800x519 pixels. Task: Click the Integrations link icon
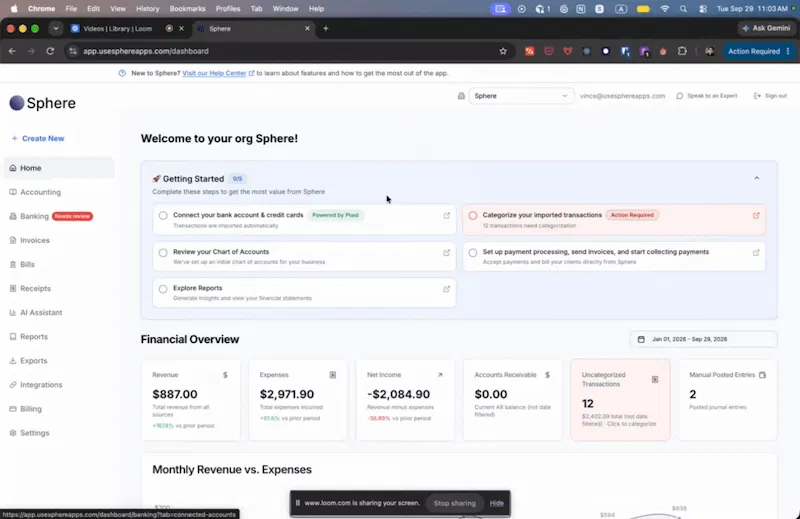[13, 385]
